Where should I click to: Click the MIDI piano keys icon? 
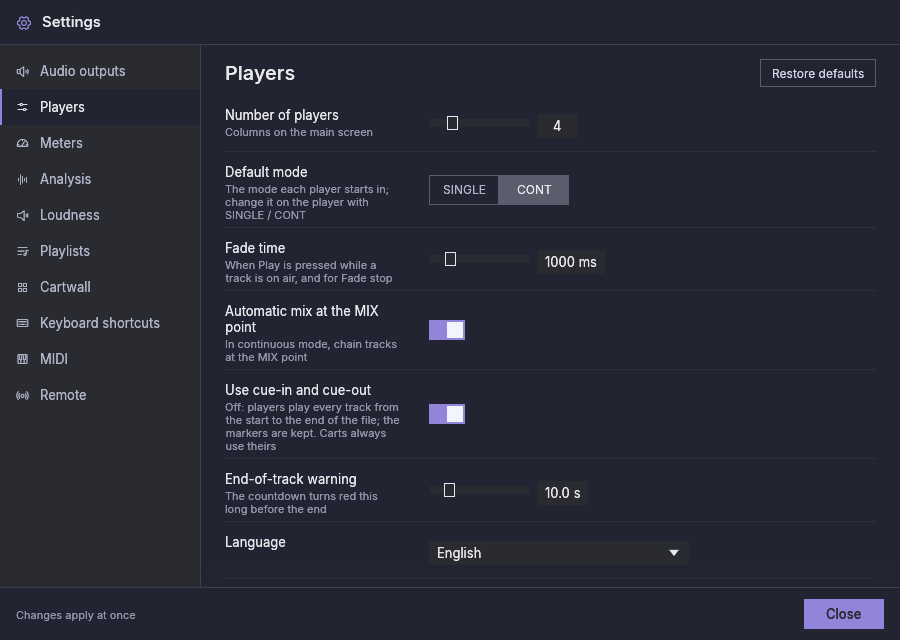tap(22, 359)
